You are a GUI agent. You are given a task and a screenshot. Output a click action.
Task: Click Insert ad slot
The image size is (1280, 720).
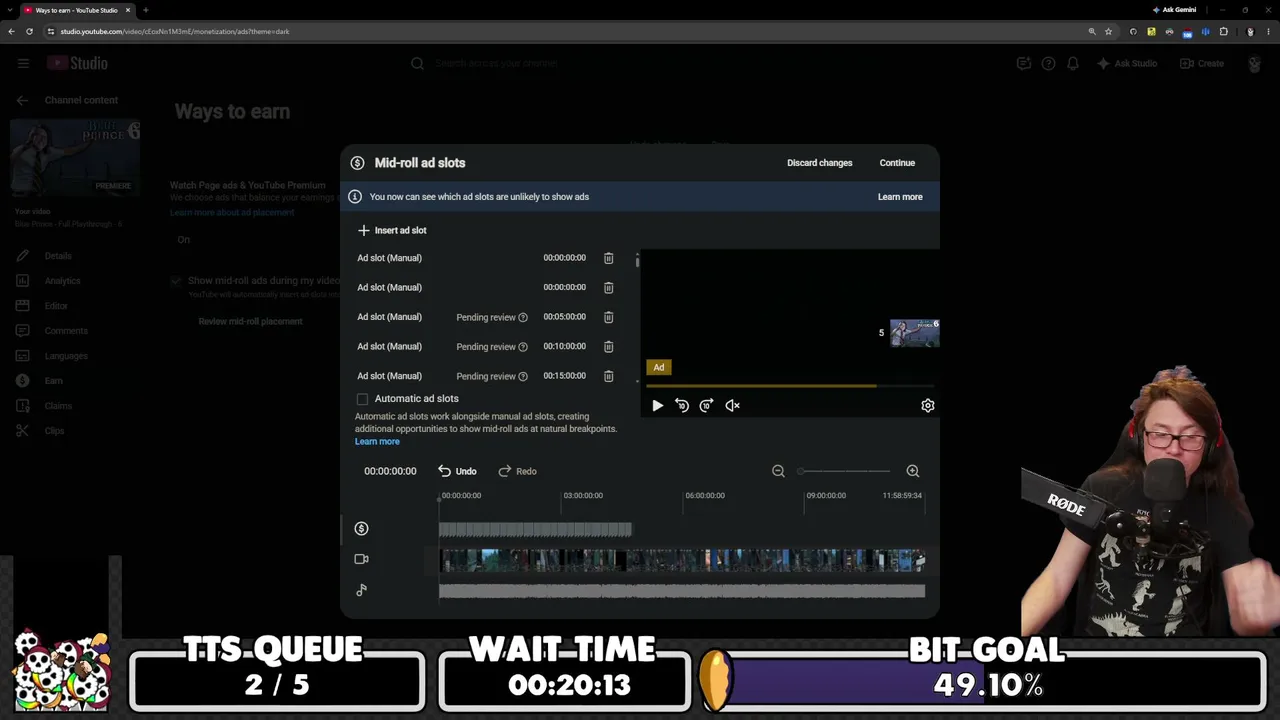click(392, 230)
